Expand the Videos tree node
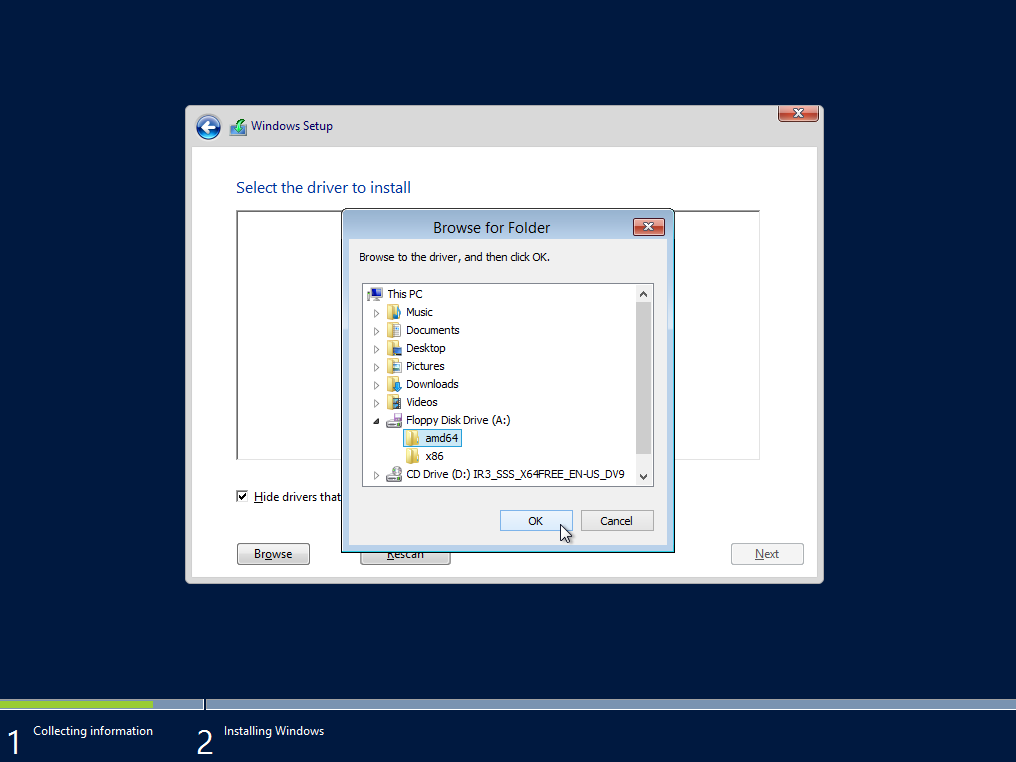Viewport: 1016px width, 762px height. pos(376,403)
